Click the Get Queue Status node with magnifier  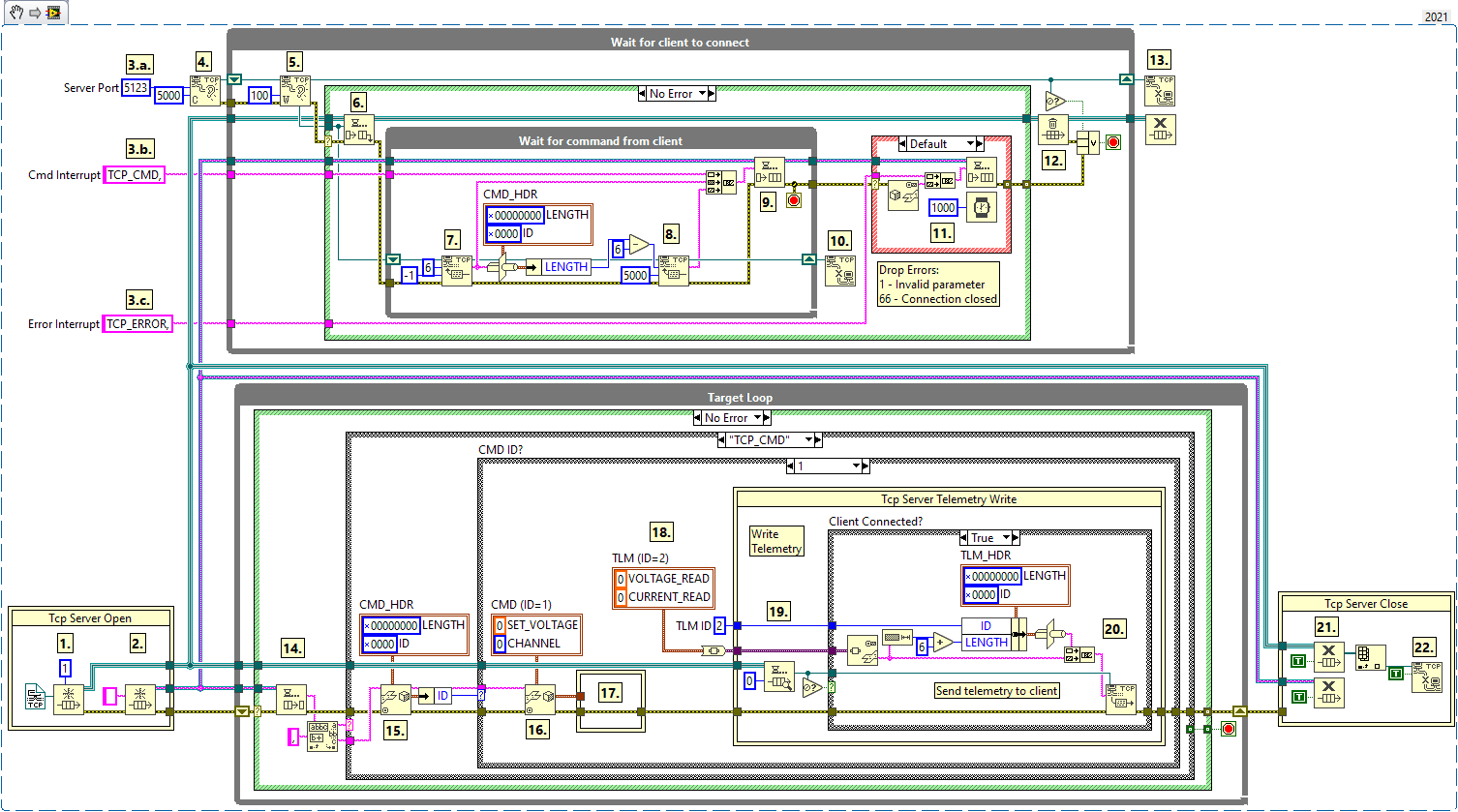click(x=778, y=677)
